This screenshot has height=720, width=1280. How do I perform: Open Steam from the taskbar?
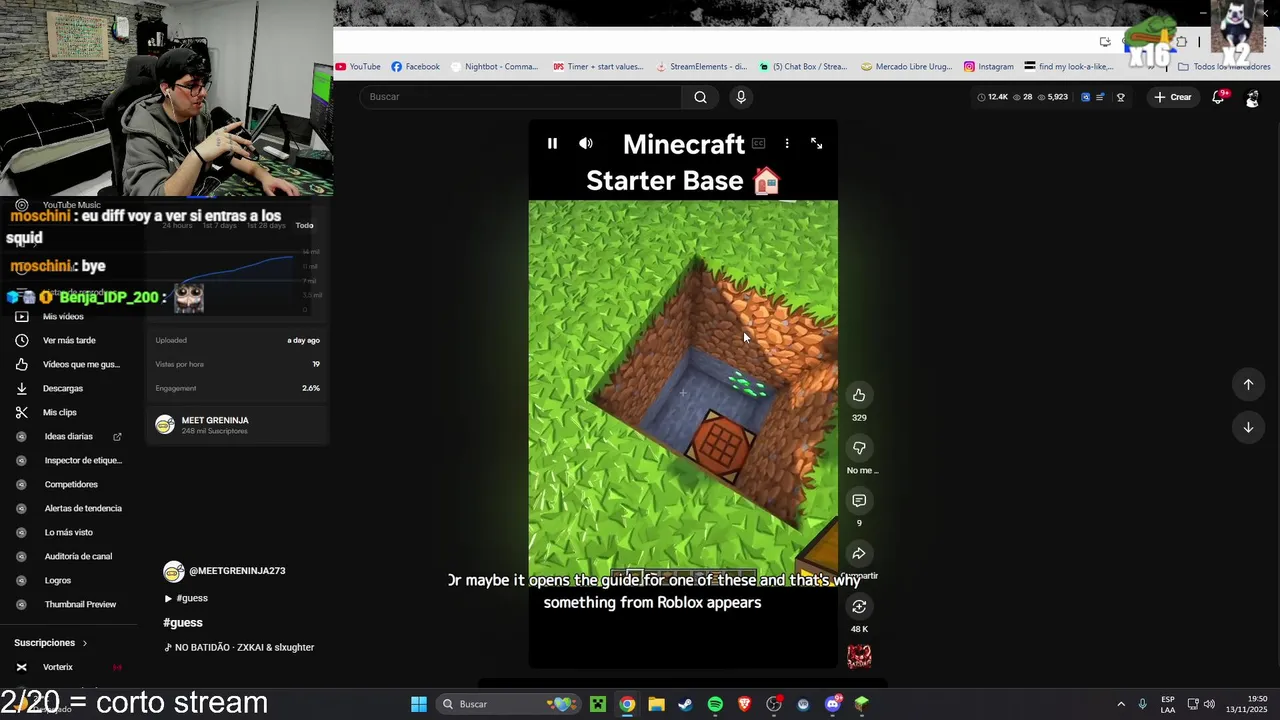click(x=685, y=704)
